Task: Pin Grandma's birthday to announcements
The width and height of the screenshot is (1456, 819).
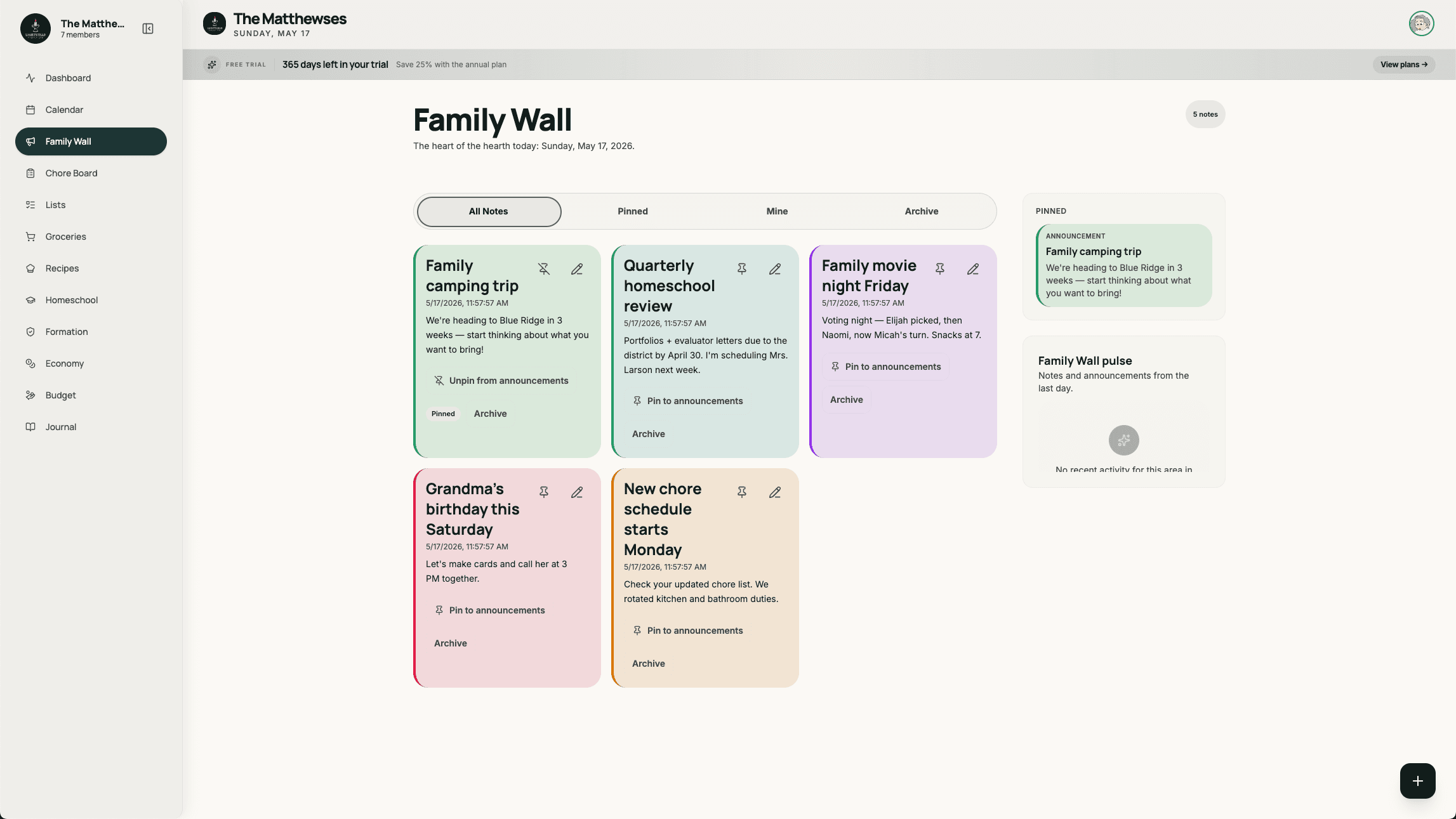Action: tap(489, 610)
